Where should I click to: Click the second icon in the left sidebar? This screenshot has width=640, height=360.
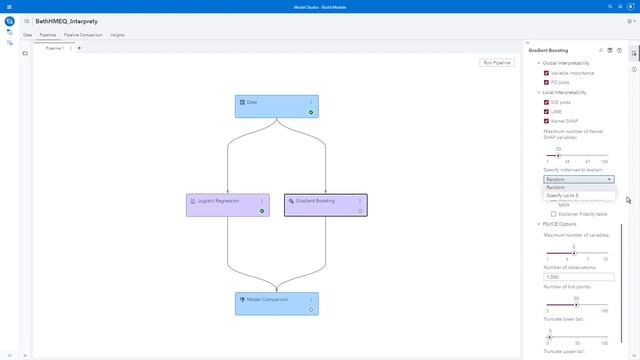(x=9, y=32)
